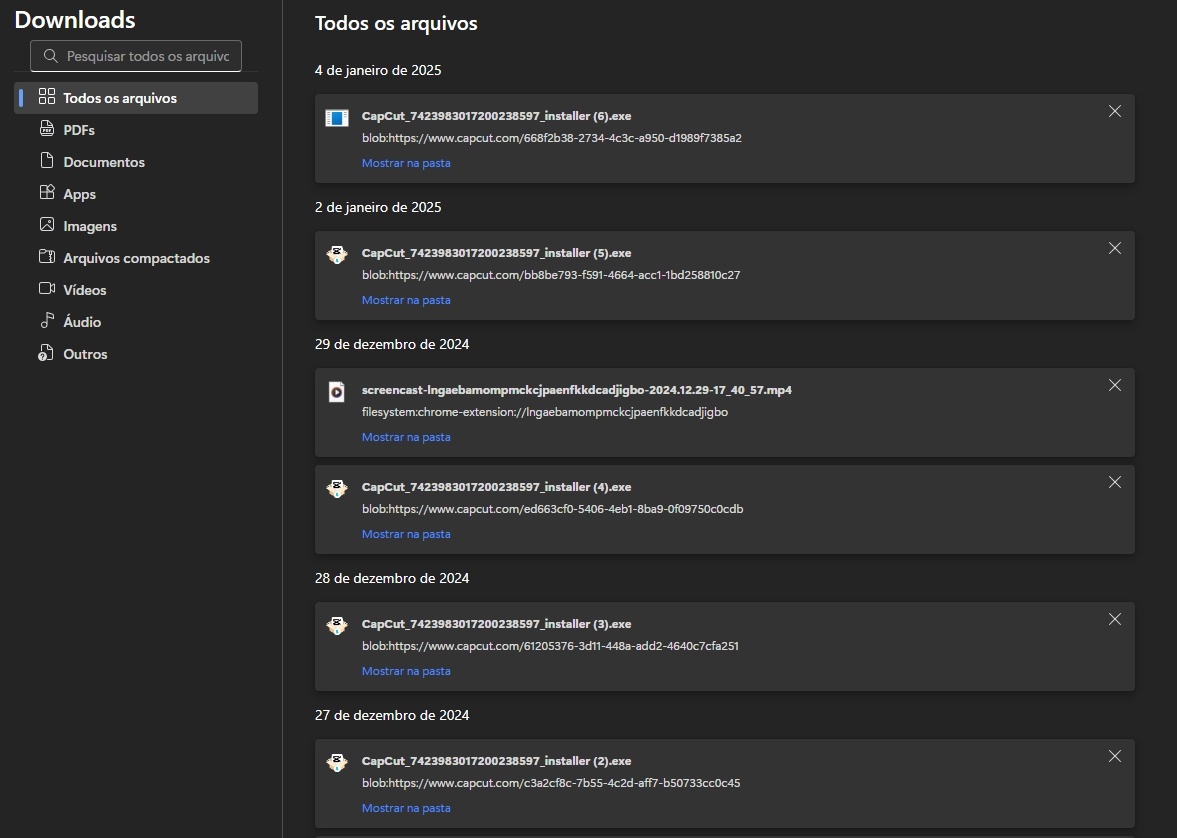Click the installer (3).exe CapCut icon
Screen dimensions: 1177x838
(x=337, y=625)
